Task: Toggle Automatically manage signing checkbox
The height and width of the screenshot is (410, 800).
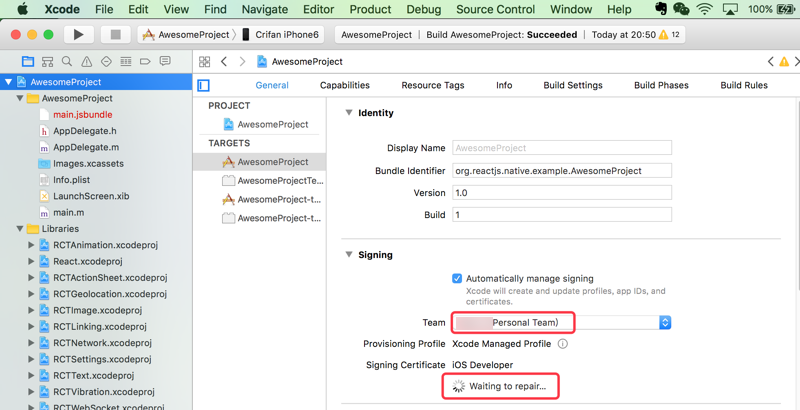Action: [x=457, y=279]
